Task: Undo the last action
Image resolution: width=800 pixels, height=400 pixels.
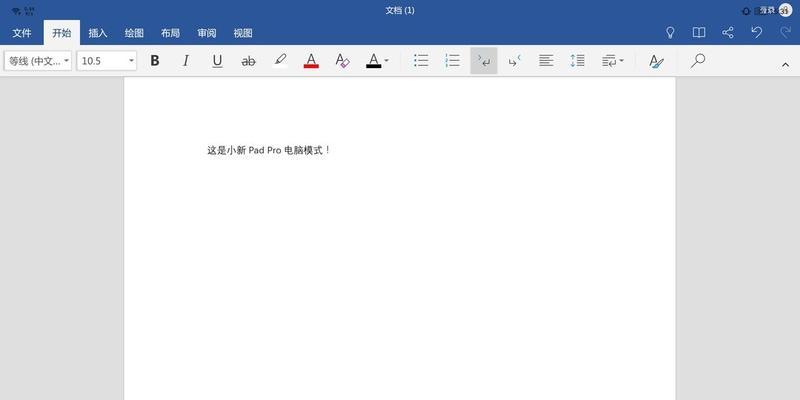Action: coord(757,32)
